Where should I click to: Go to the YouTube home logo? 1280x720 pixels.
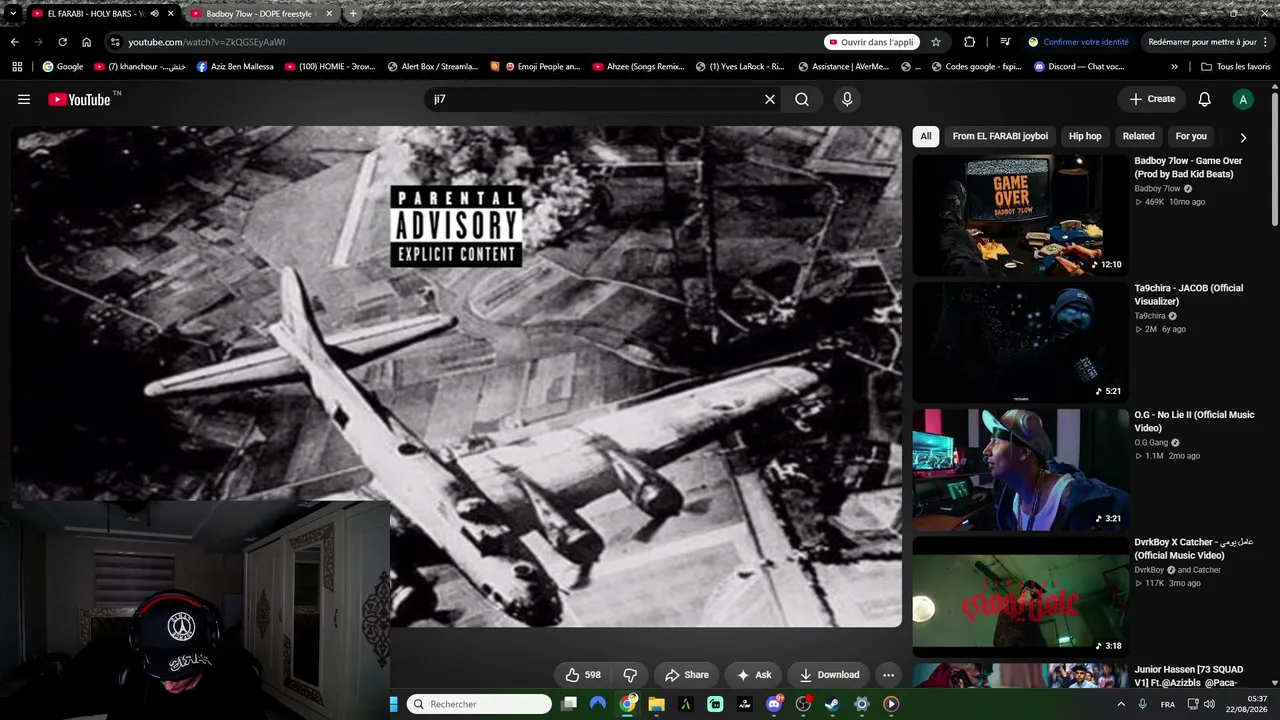click(79, 99)
